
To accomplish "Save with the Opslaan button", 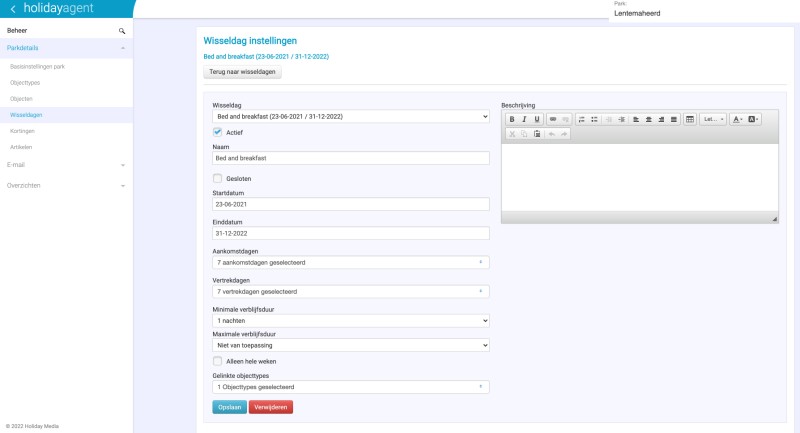I will tap(230, 407).
